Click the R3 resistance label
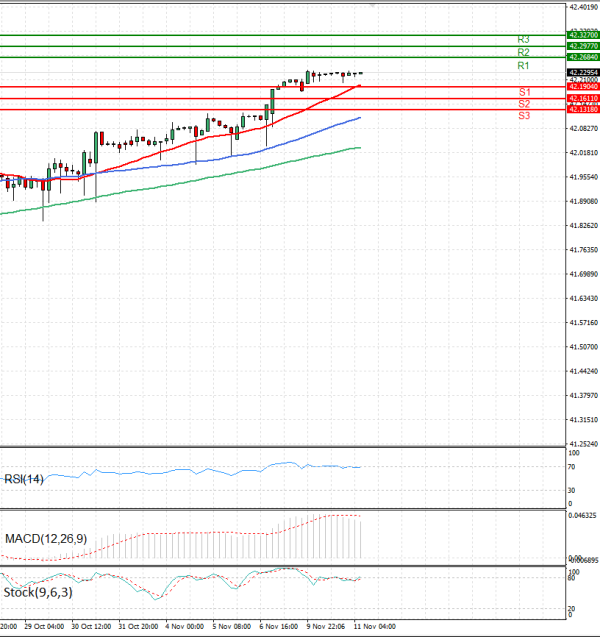Viewport: 600px width, 637px height. [x=523, y=39]
